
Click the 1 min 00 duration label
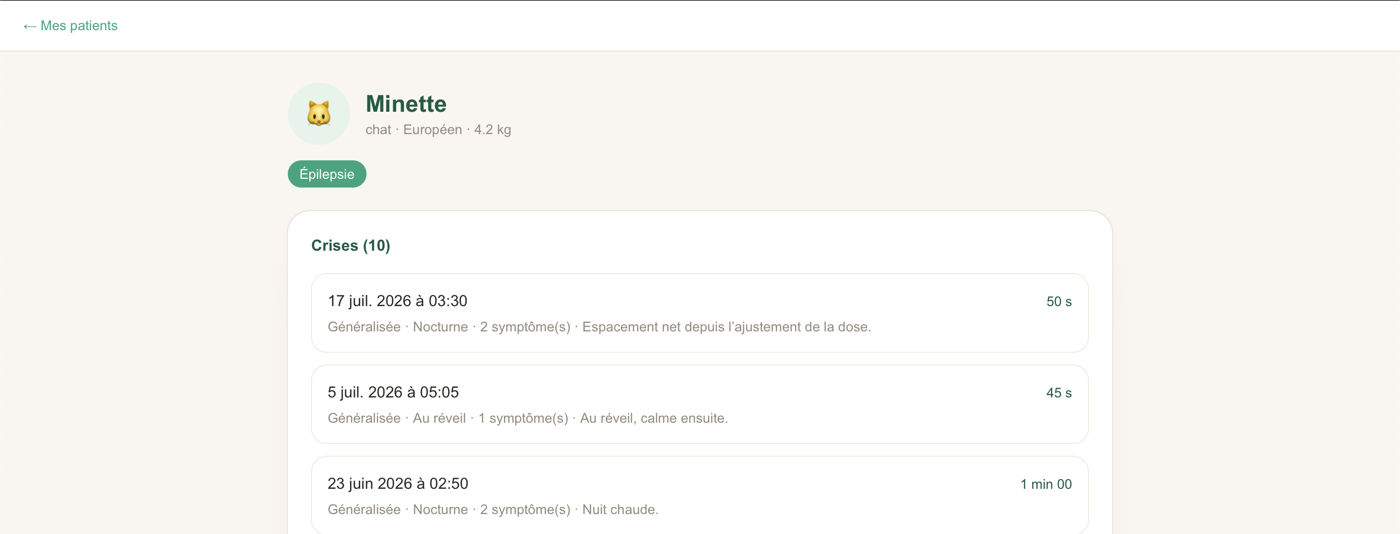tap(1046, 484)
